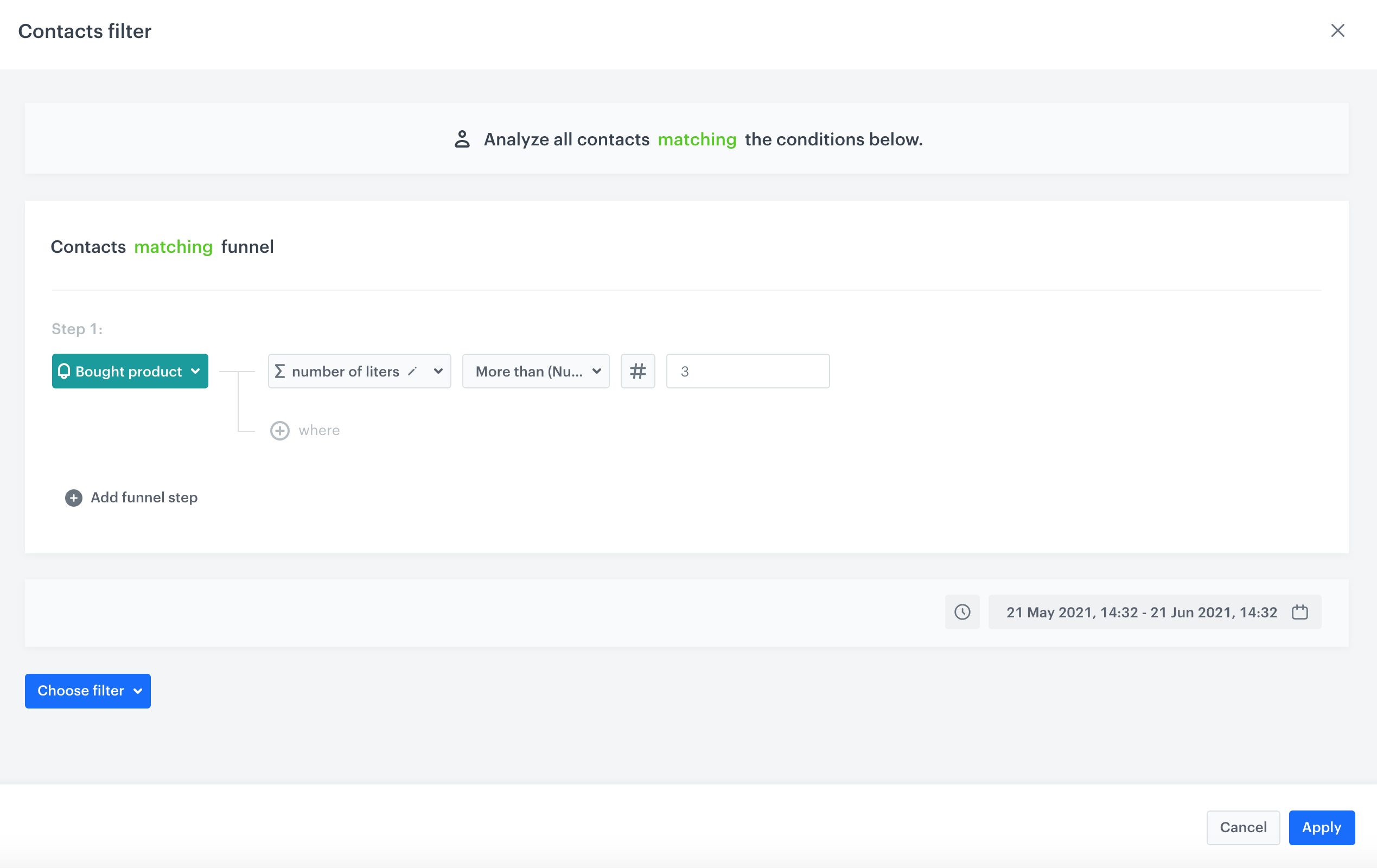Cancel the filter changes

[1243, 827]
